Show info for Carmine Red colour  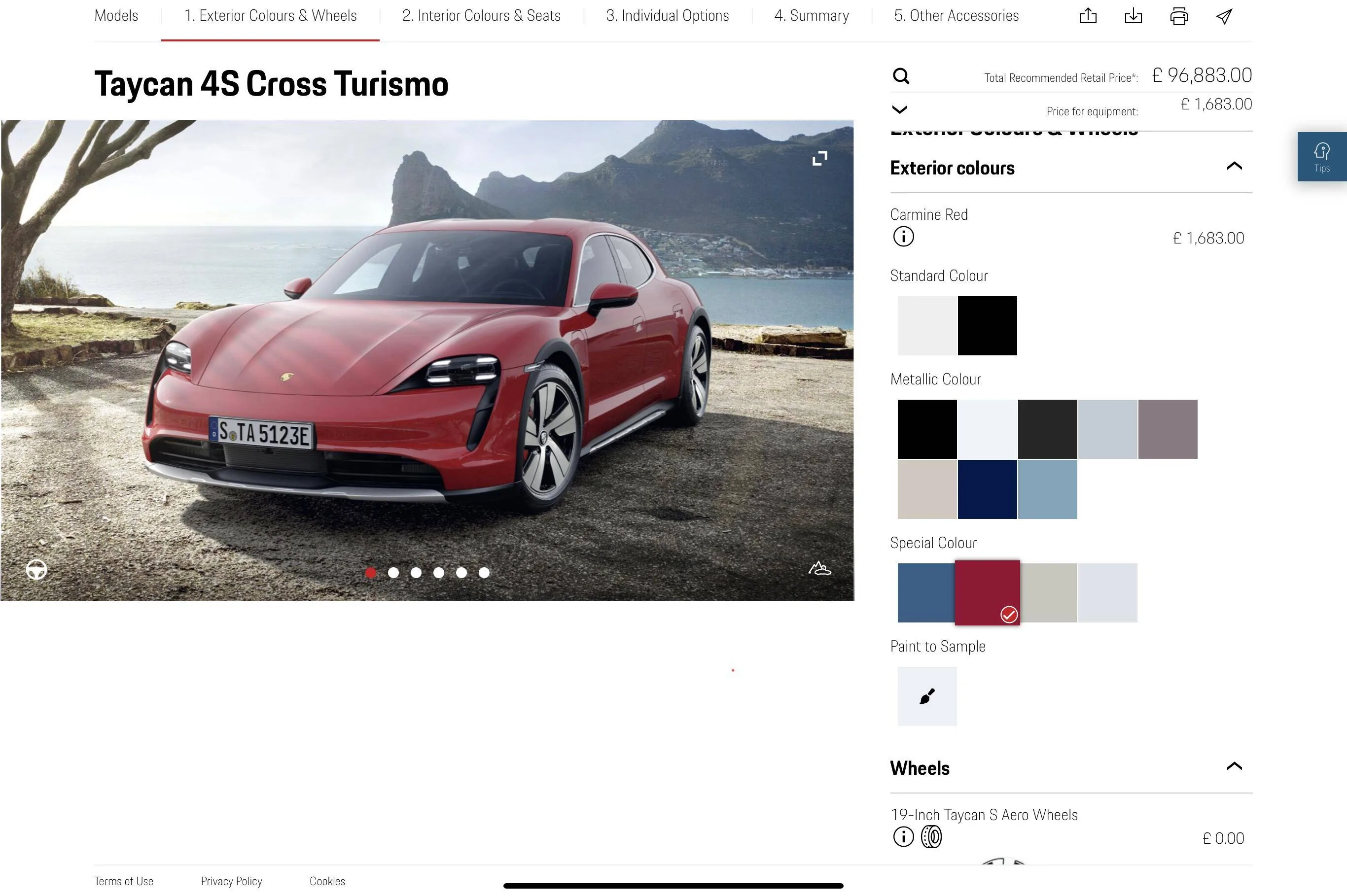(904, 237)
